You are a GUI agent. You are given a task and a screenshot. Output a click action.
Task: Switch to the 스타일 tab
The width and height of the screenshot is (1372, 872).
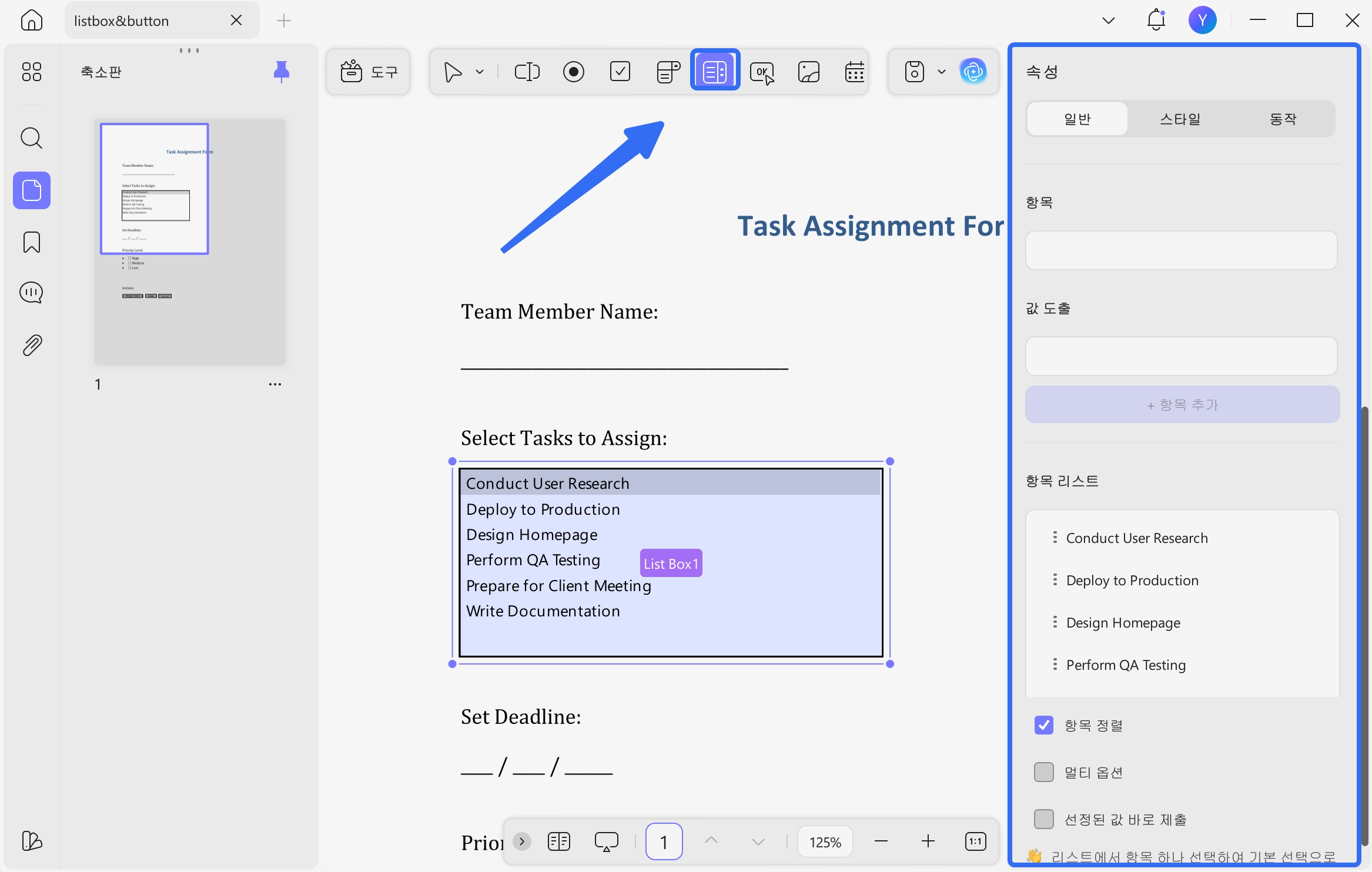1180,119
